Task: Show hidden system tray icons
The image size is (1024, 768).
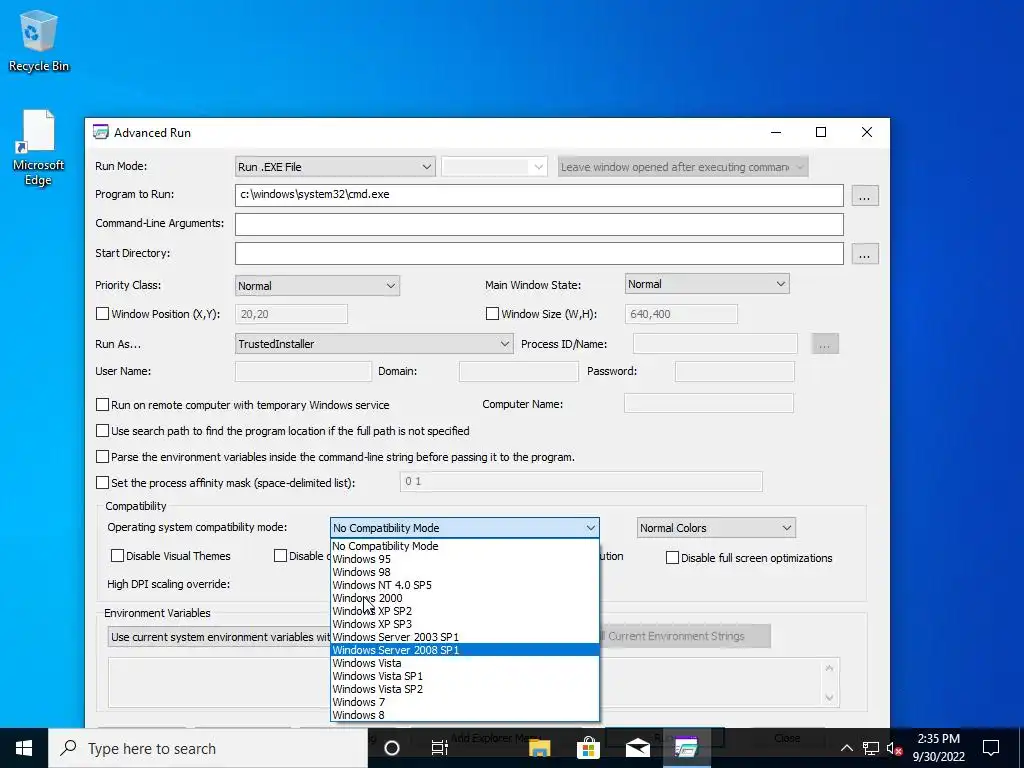Action: click(846, 748)
